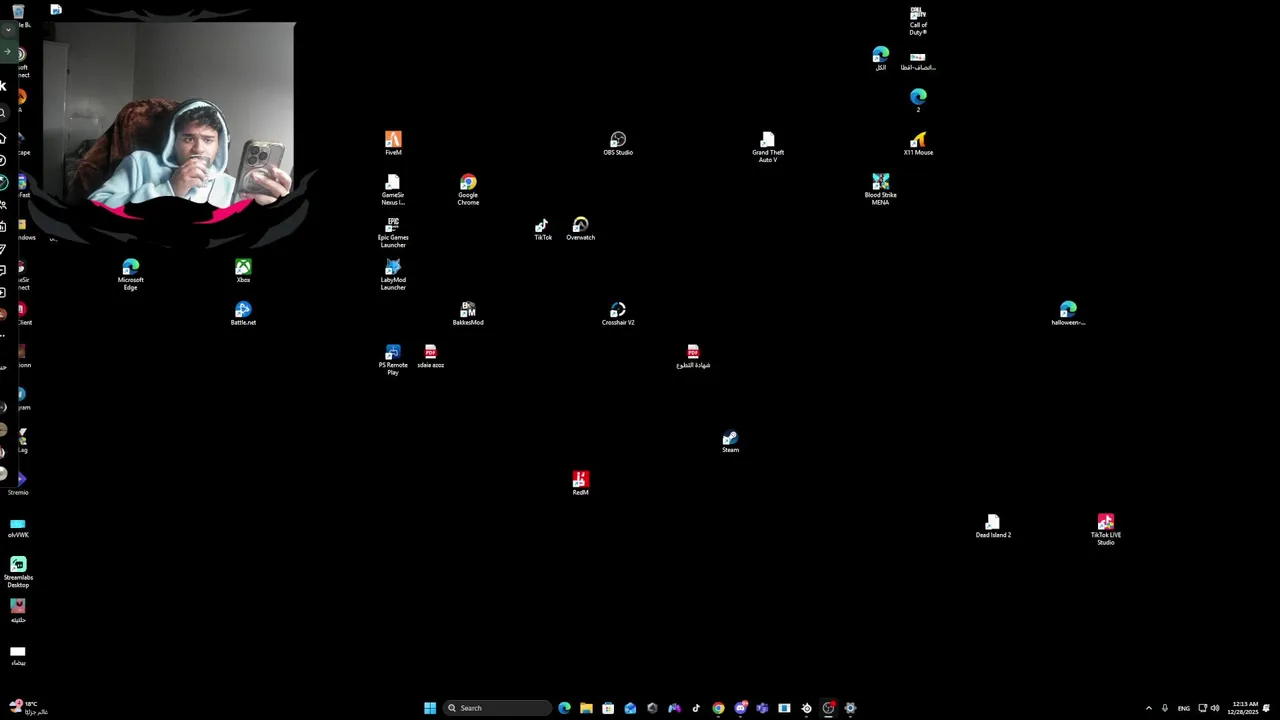Launch Battle.net from the desktop
This screenshot has width=1280, height=720.
pyautogui.click(x=243, y=314)
